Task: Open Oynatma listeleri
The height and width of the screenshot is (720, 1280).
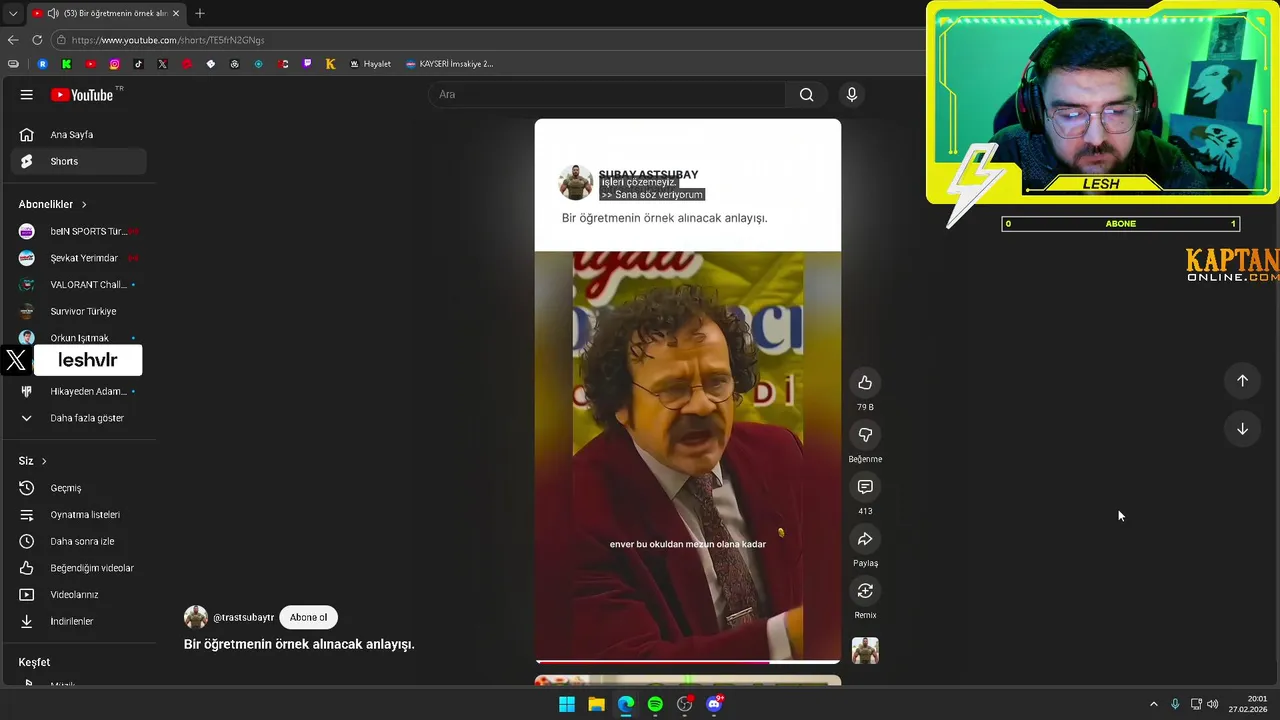Action: coord(78,515)
